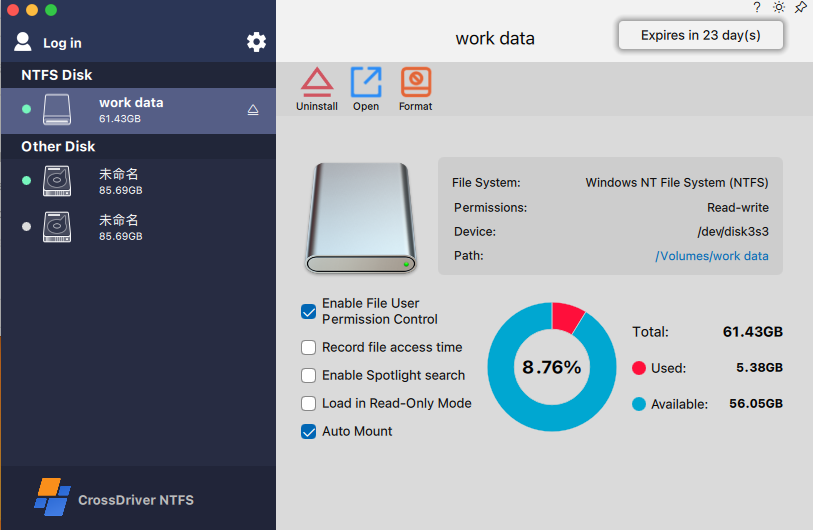Open settings with the gear icon
Image resolution: width=813 pixels, height=530 pixels.
(256, 42)
